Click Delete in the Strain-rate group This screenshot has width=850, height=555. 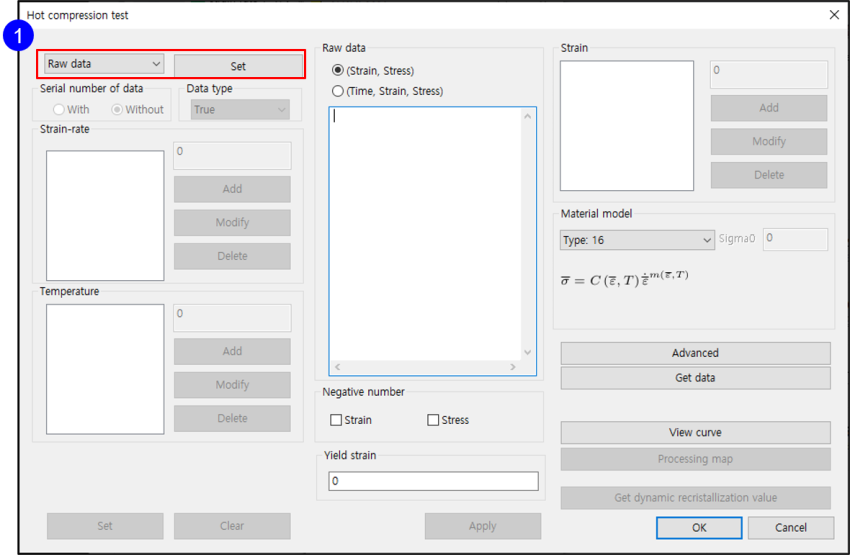click(x=232, y=256)
